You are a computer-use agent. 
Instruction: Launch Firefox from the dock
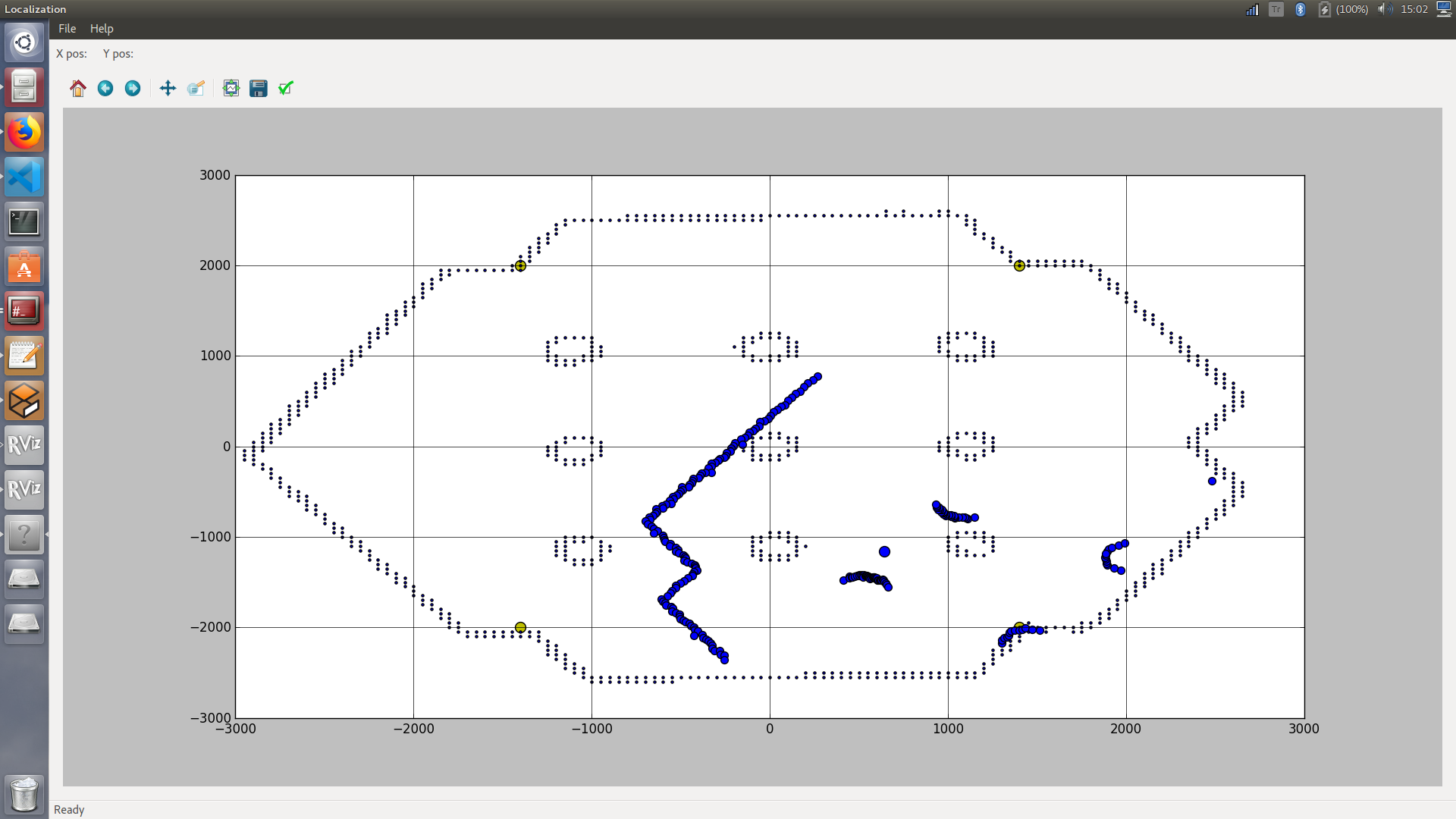point(24,133)
